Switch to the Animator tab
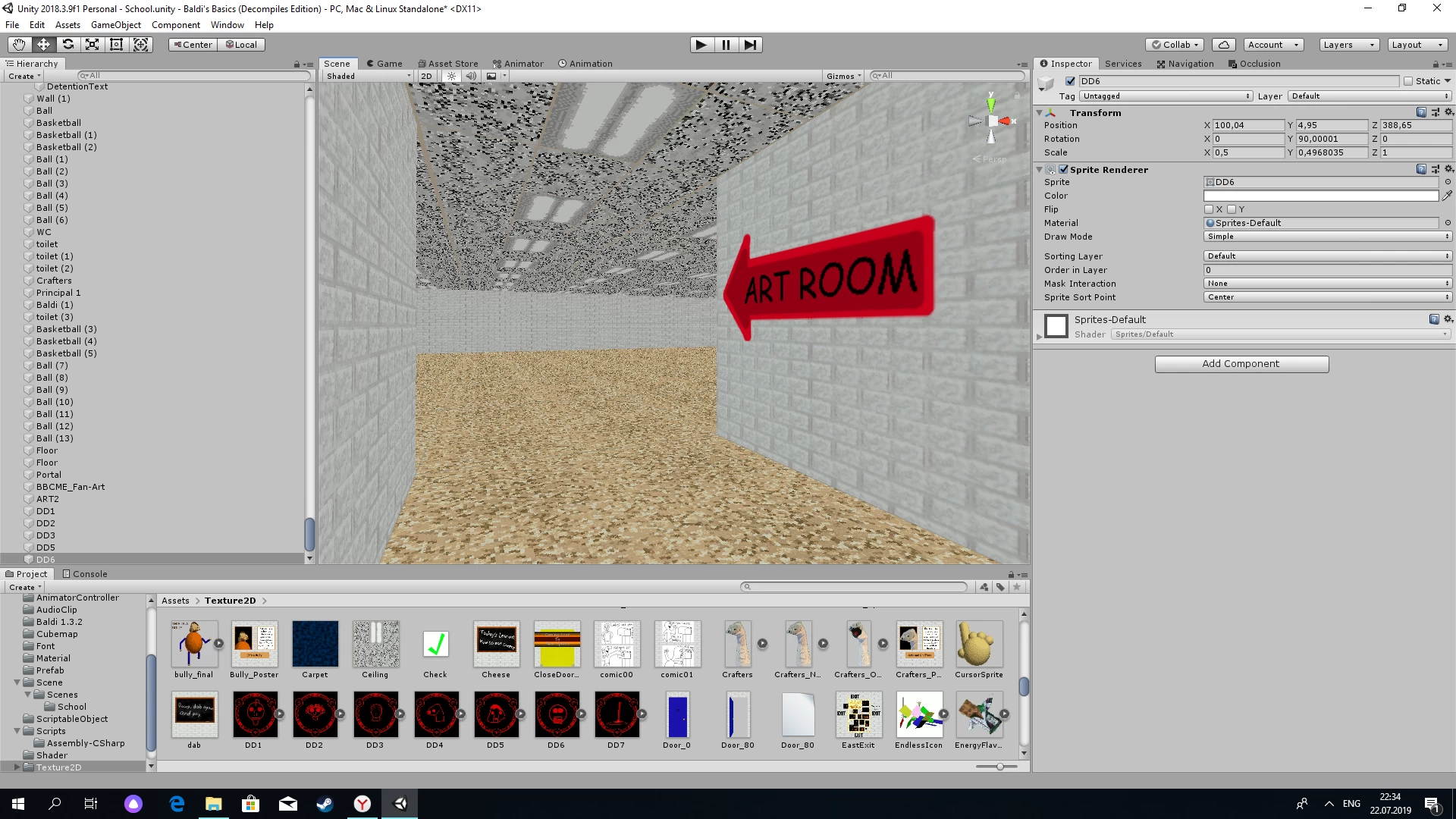This screenshot has height=819, width=1456. [518, 64]
